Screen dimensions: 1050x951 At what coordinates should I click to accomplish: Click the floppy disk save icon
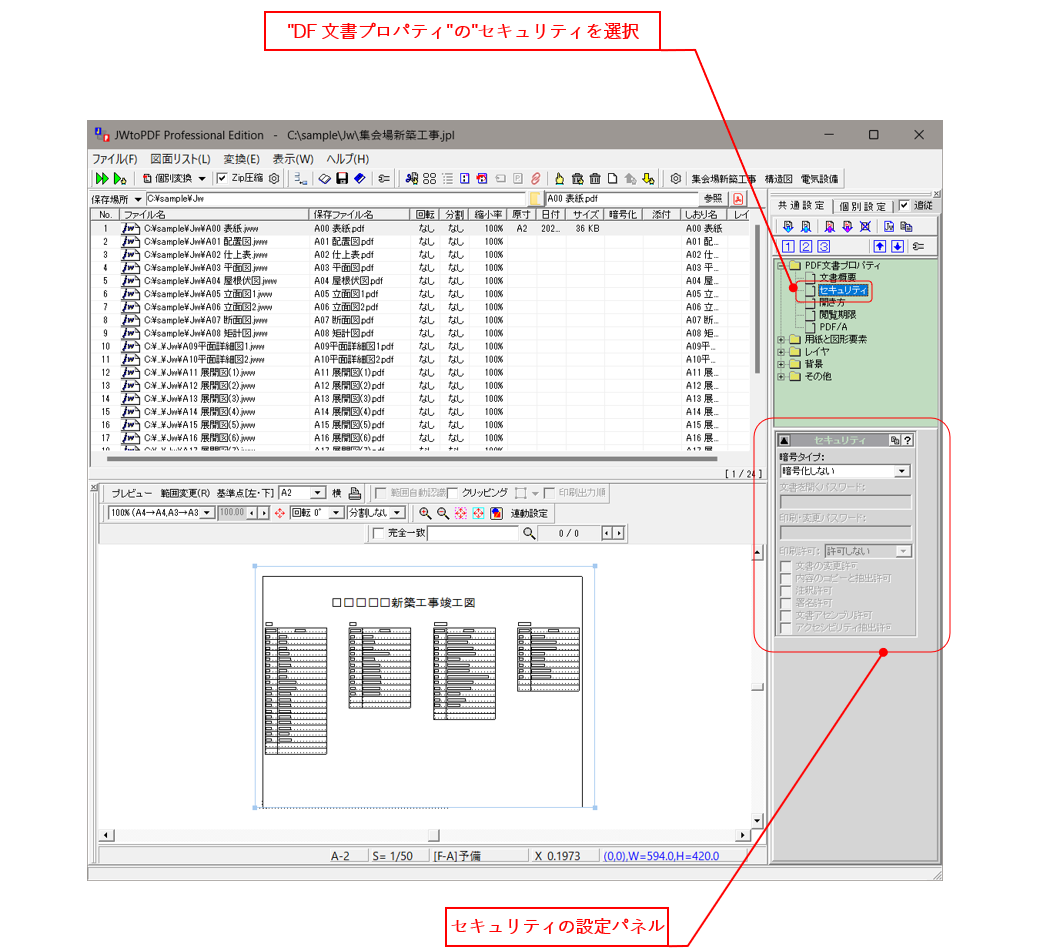click(x=342, y=178)
